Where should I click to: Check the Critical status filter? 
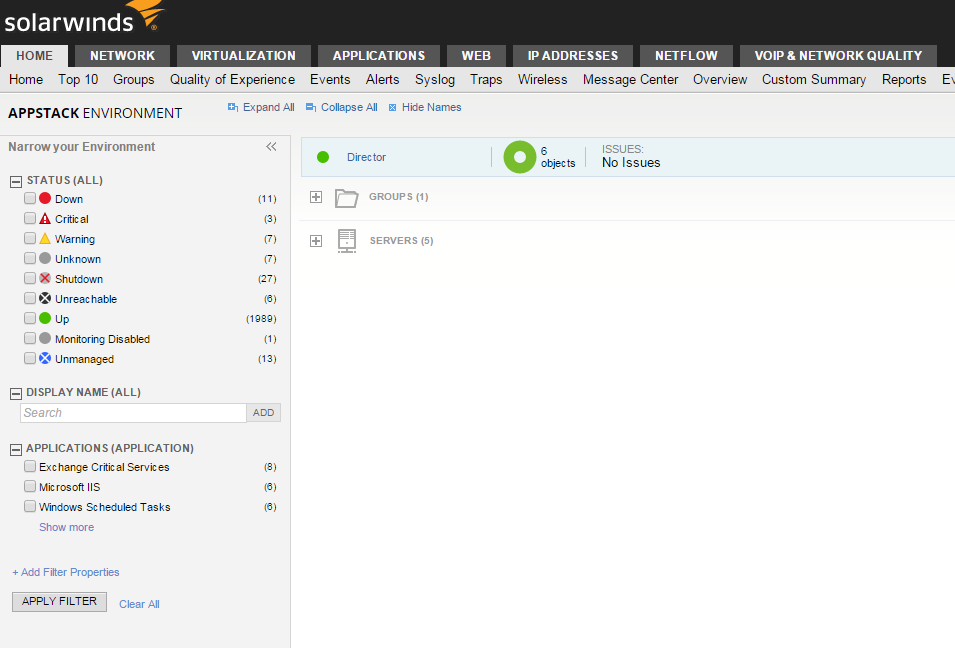[x=30, y=218]
